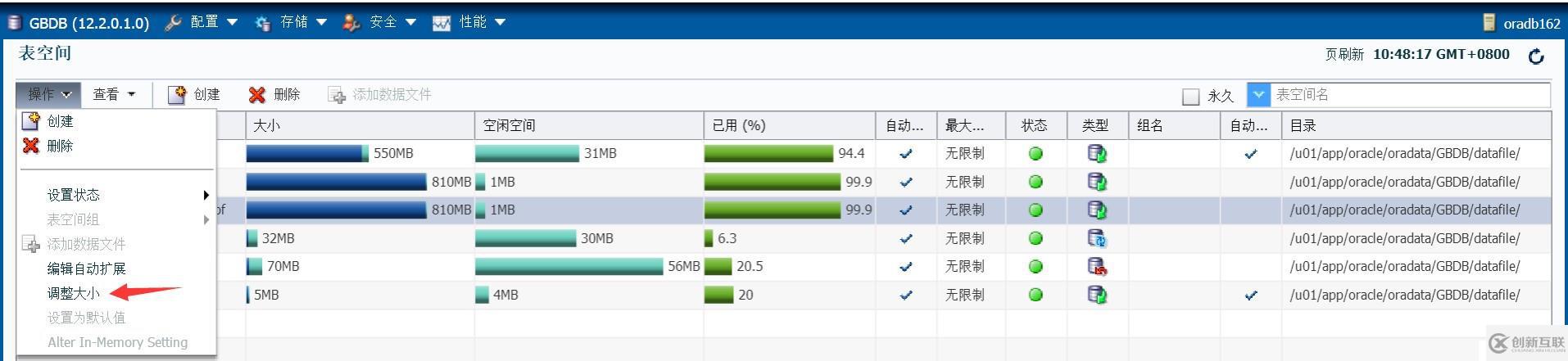Screen dimensions: 1568x361
Task: Click the green status icon in 5MB row
Action: point(1036,295)
